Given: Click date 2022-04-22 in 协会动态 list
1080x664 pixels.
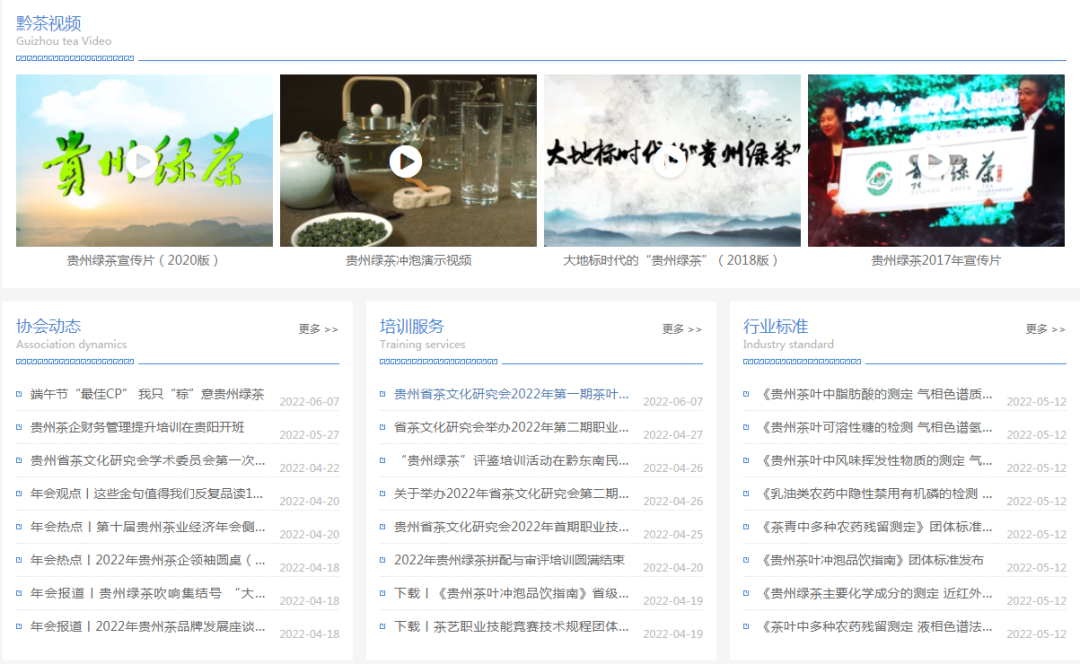Looking at the screenshot, I should click(309, 468).
